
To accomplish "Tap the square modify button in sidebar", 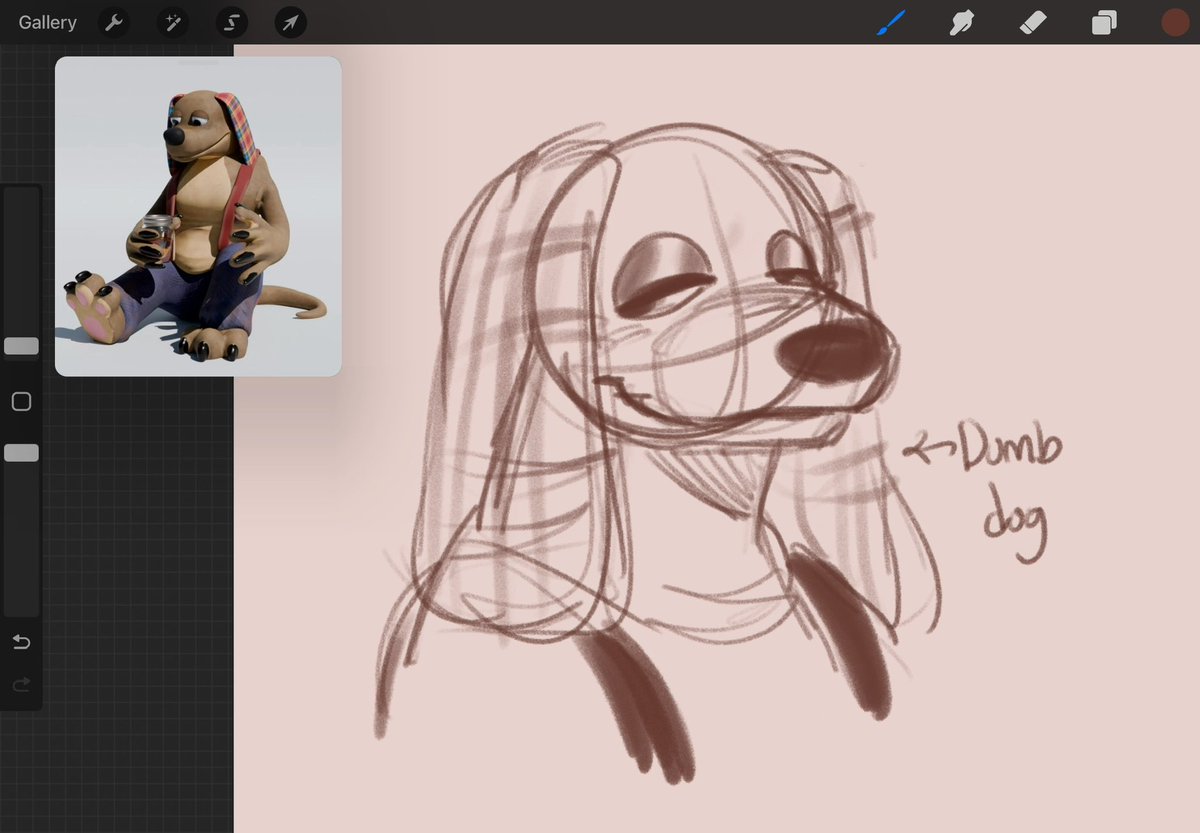I will click(x=21, y=401).
